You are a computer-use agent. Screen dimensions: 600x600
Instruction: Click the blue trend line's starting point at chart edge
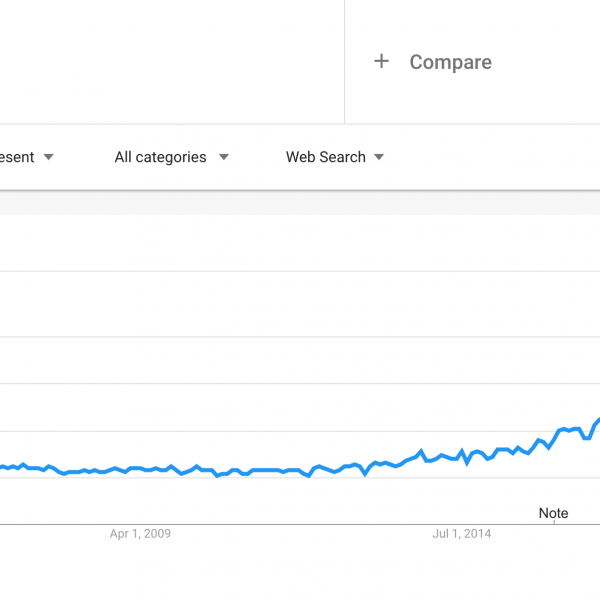2,467
